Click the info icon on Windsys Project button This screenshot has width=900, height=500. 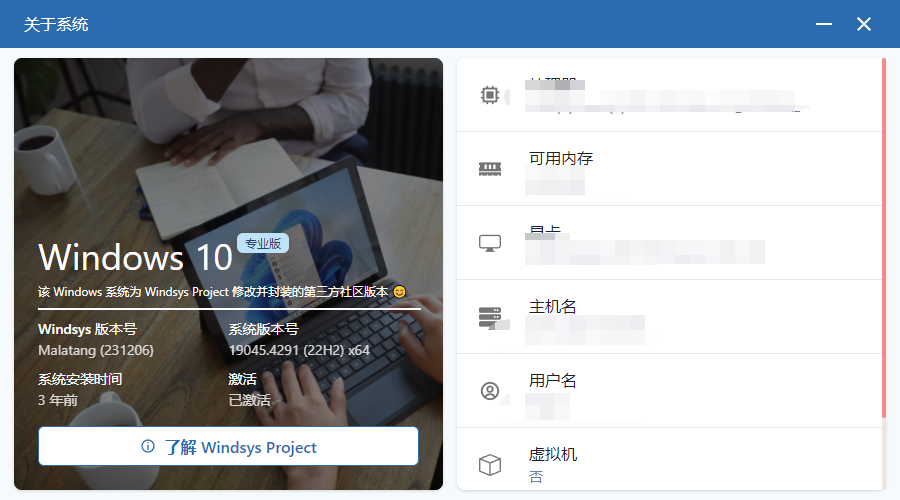tap(148, 446)
